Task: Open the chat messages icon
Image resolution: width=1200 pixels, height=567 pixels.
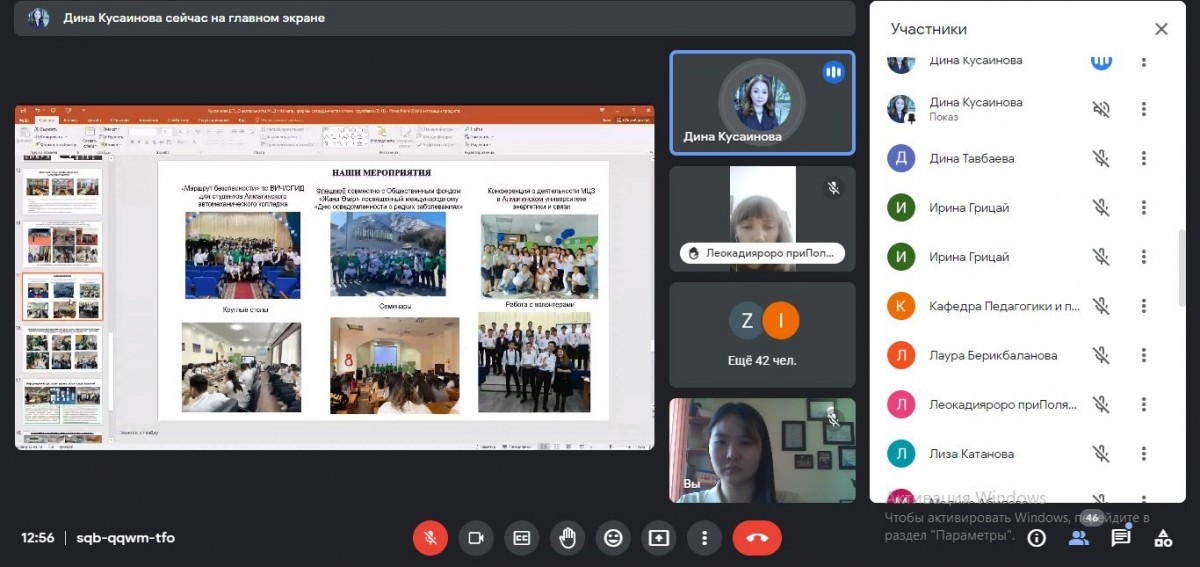Action: pyautogui.click(x=1121, y=538)
